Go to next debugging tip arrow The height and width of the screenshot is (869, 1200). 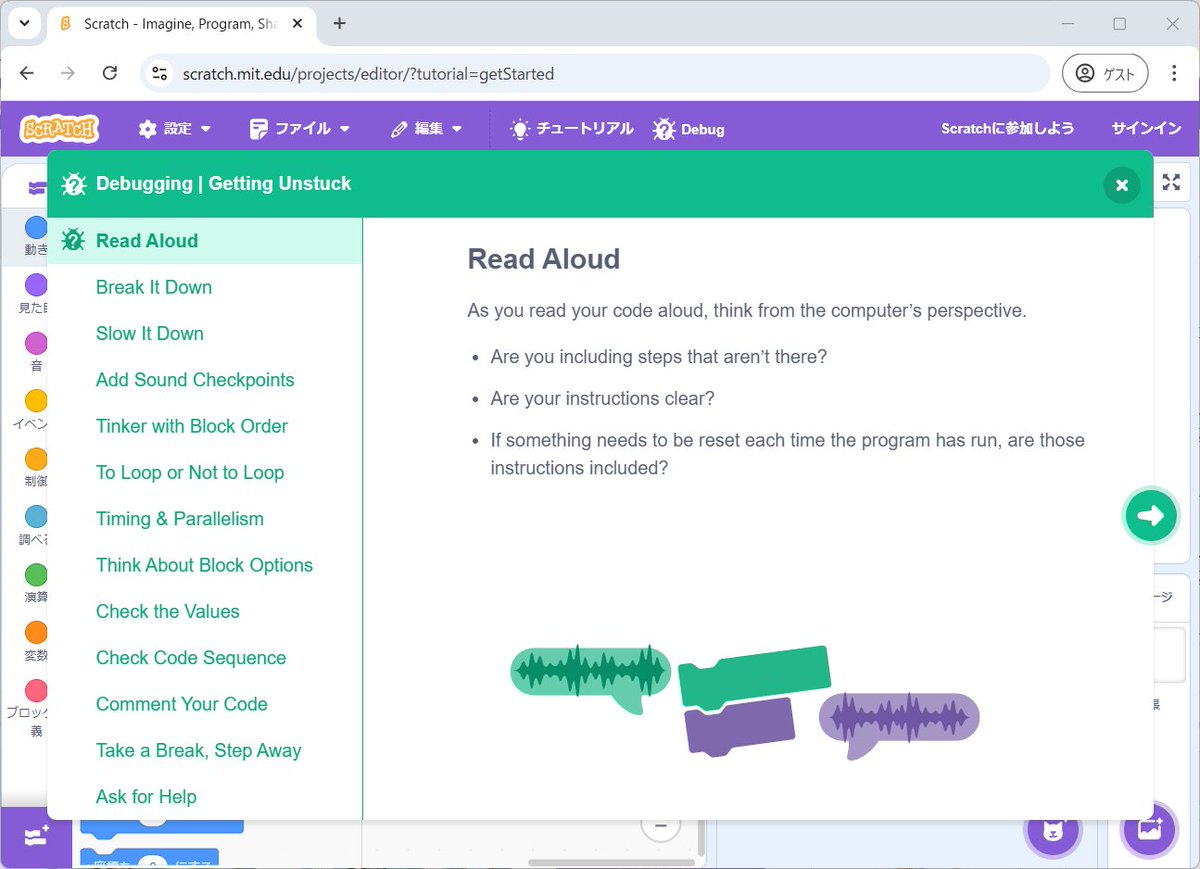coord(1150,516)
